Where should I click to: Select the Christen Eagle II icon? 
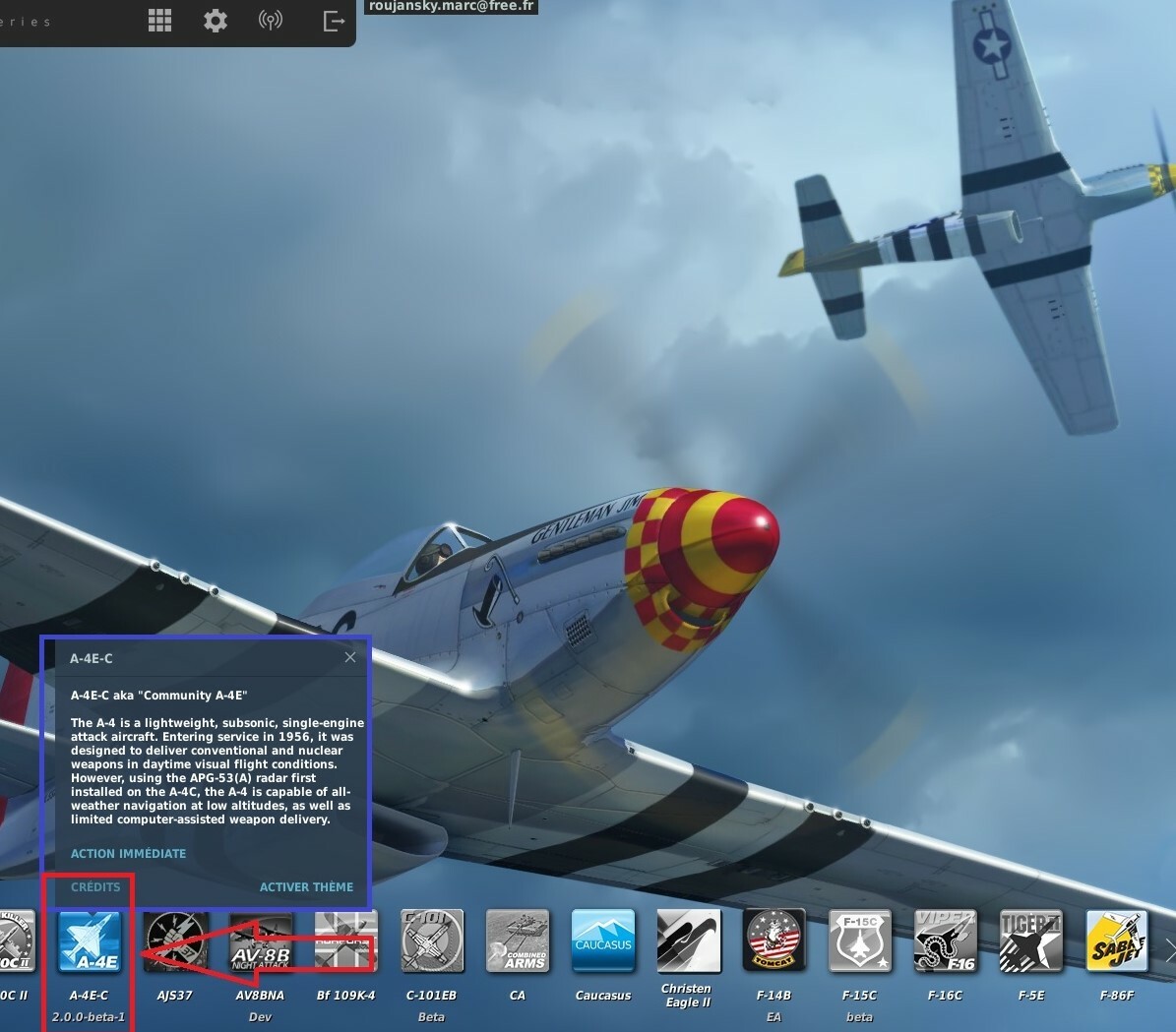[x=689, y=941]
